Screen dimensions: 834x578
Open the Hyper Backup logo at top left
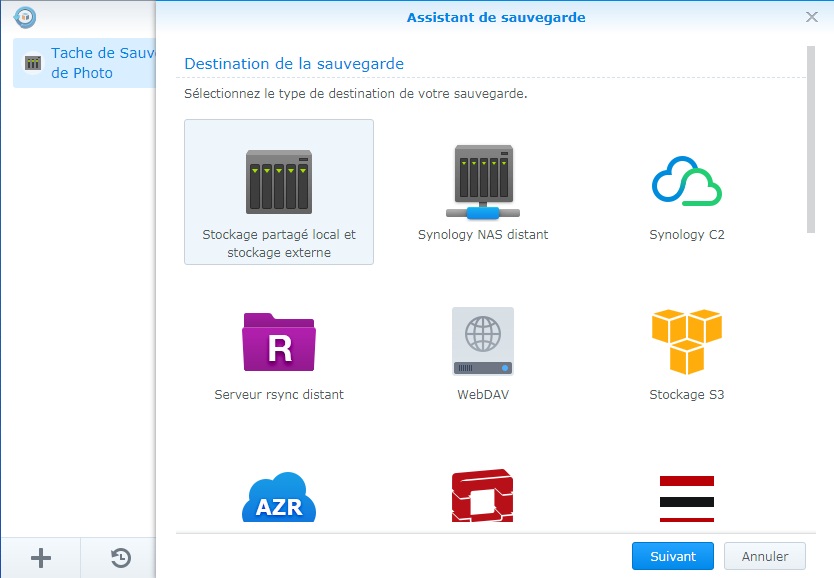(25, 17)
